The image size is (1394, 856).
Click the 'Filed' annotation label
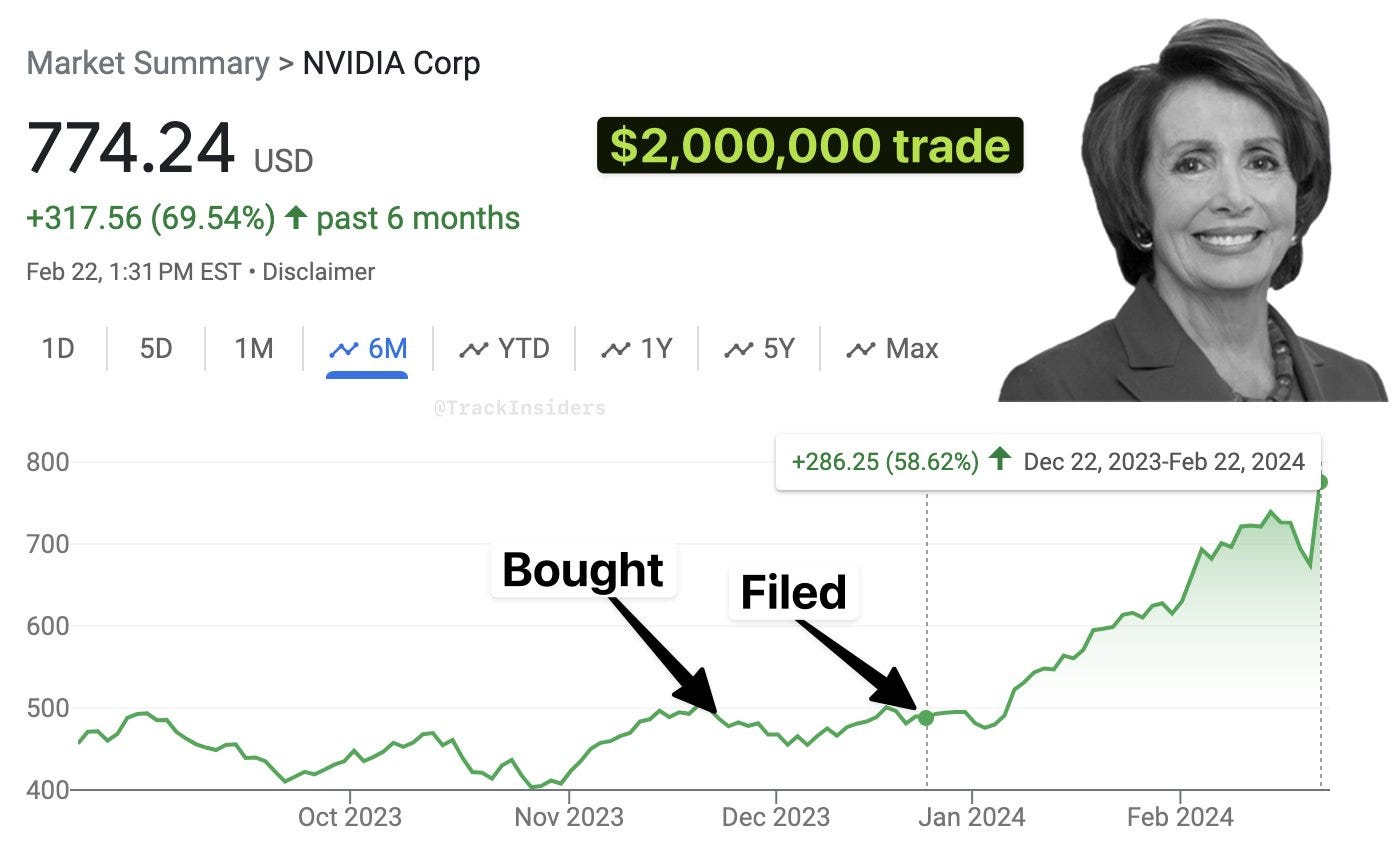793,592
